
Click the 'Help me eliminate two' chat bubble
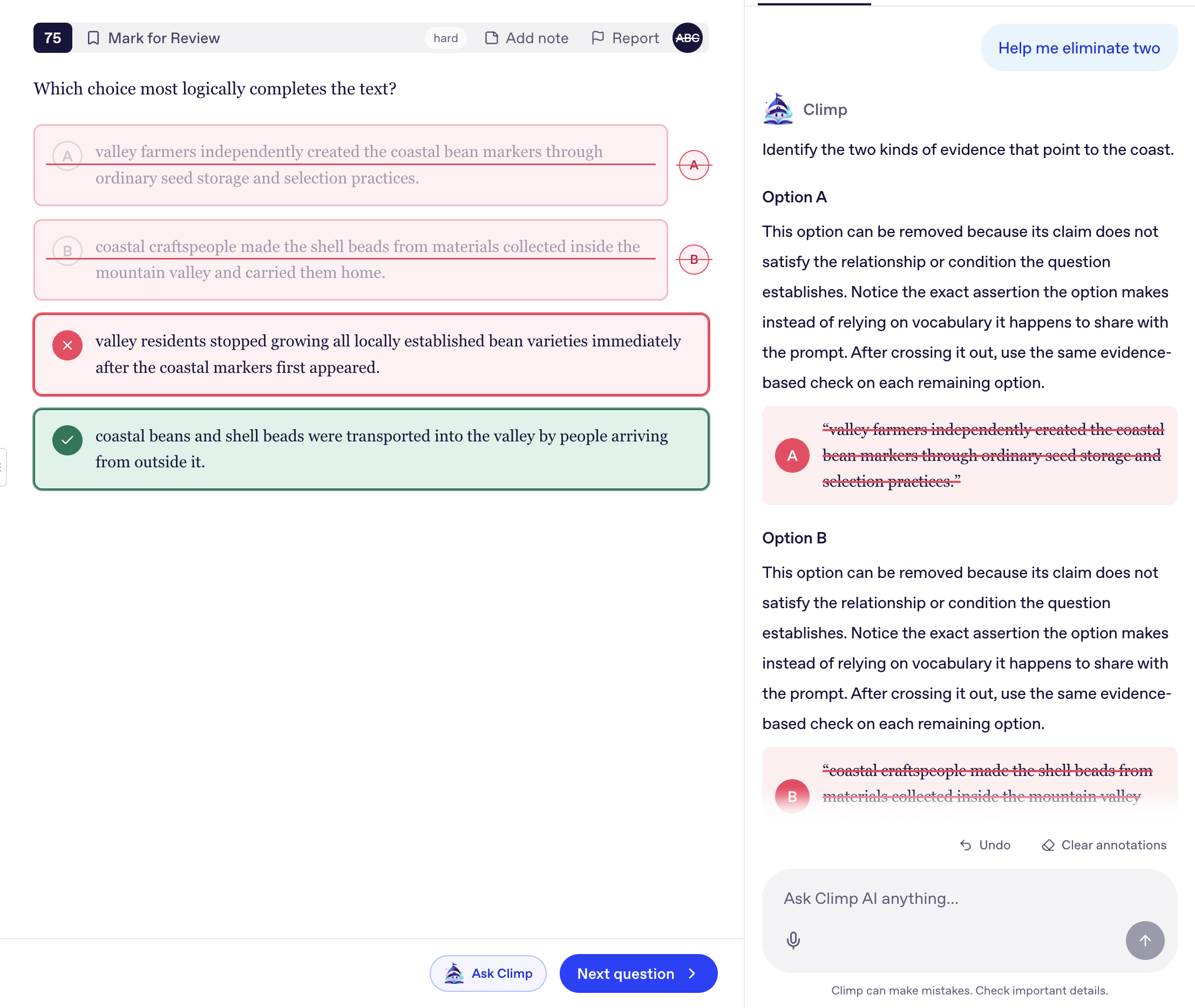pyautogui.click(x=1078, y=48)
